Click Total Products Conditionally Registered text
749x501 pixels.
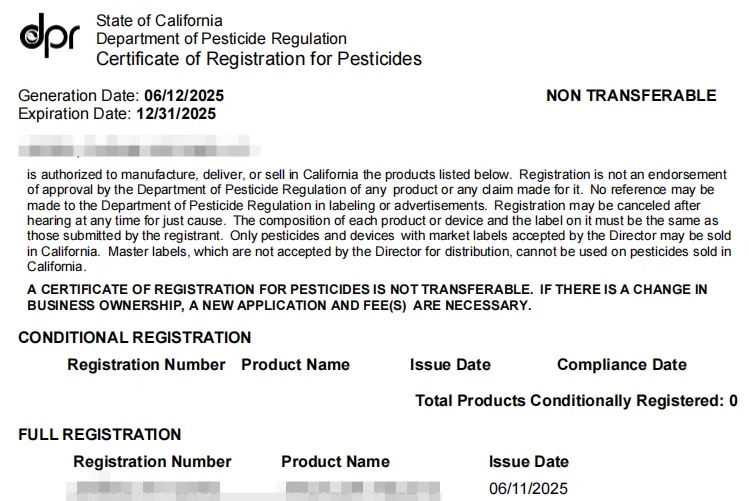pos(576,401)
